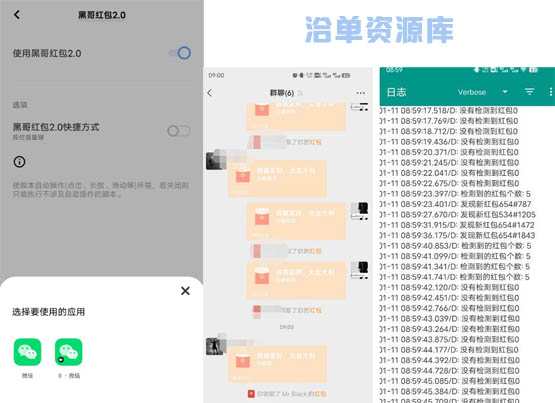The image size is (555, 403).
Task: Close the 选择要使用的应用 sheet
Action: (x=185, y=291)
